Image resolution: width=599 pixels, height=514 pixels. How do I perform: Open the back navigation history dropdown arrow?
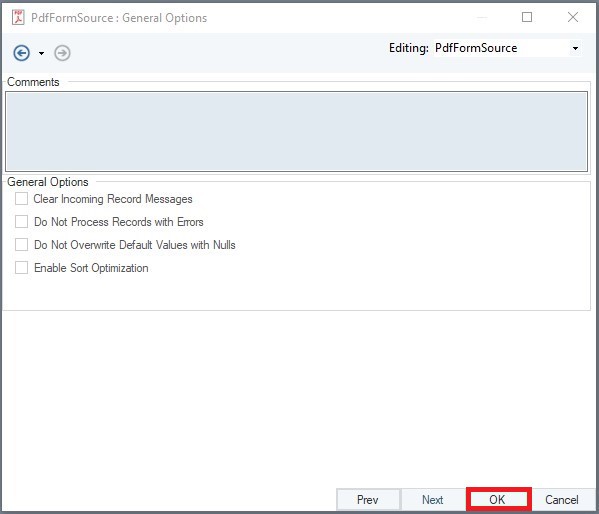(x=41, y=53)
